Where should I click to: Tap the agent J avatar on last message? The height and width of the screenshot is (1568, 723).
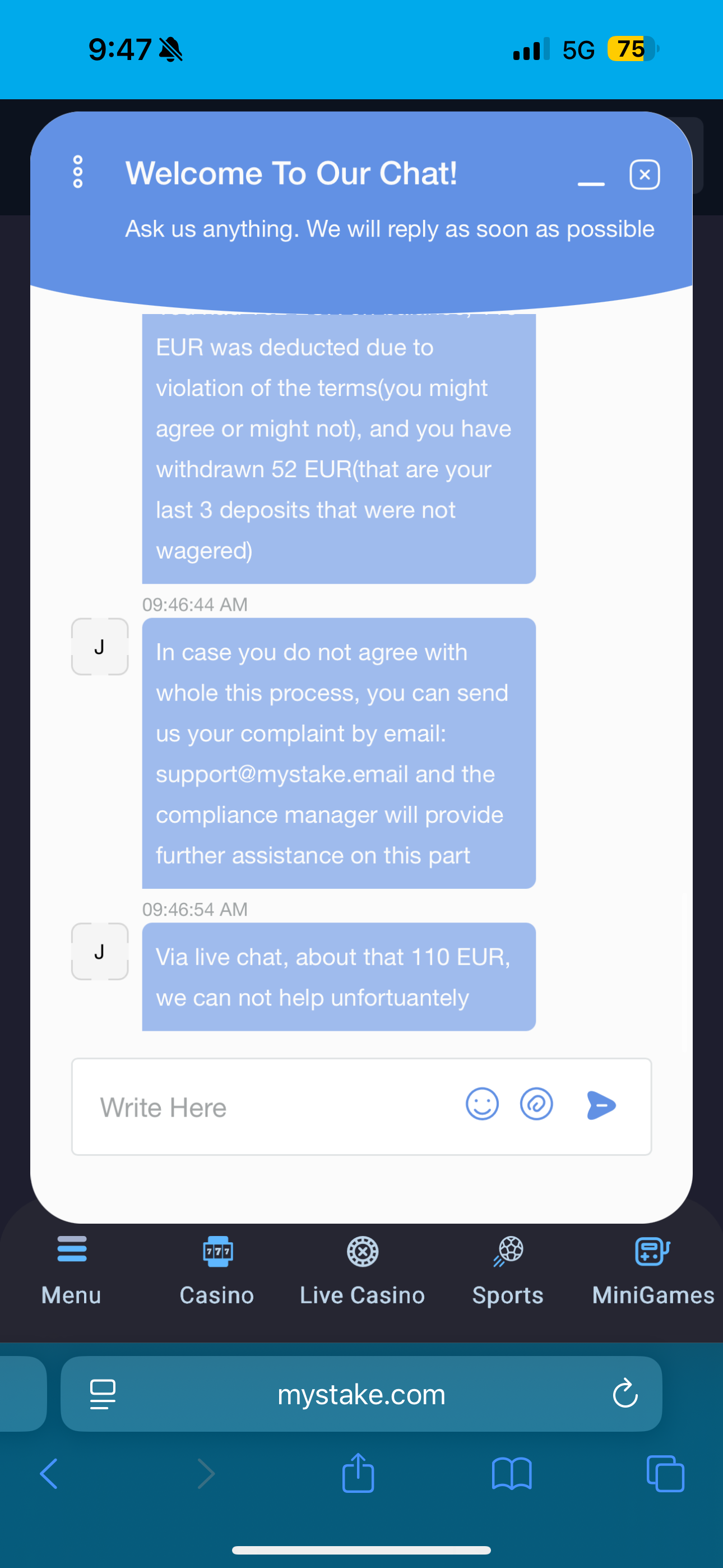(100, 951)
